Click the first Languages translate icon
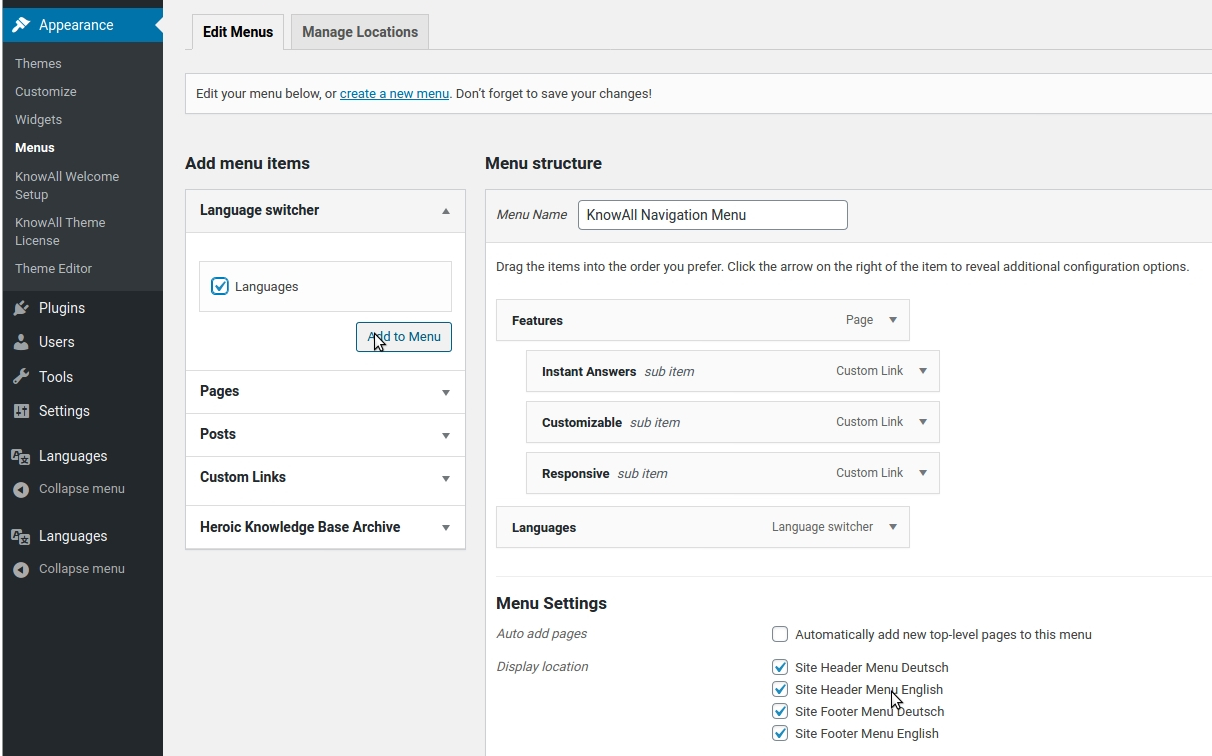This screenshot has height=756, width=1212. click(x=21, y=456)
